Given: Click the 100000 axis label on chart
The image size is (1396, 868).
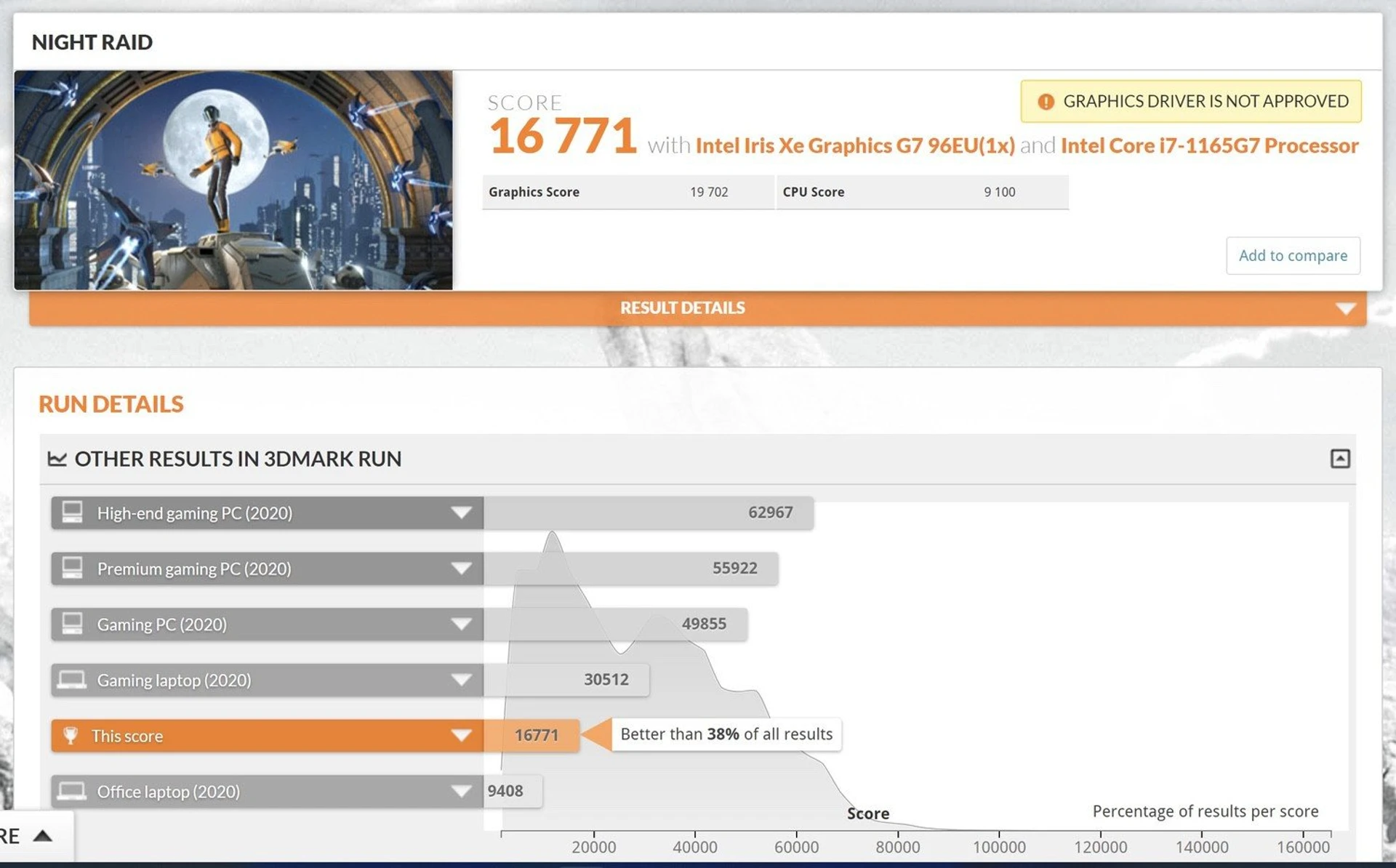Looking at the screenshot, I should (x=999, y=847).
